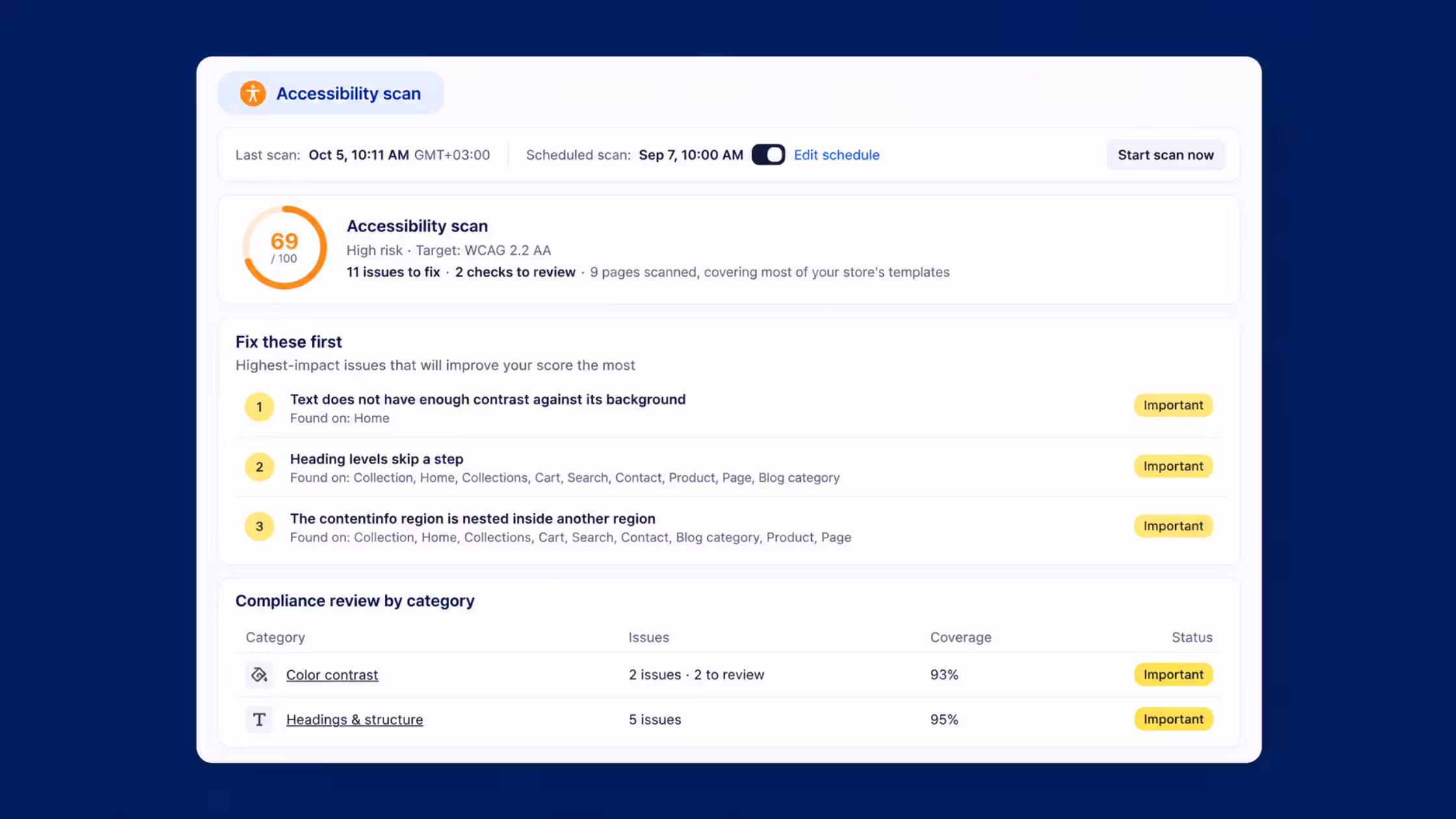Click the number 2 priority badge

click(259, 467)
